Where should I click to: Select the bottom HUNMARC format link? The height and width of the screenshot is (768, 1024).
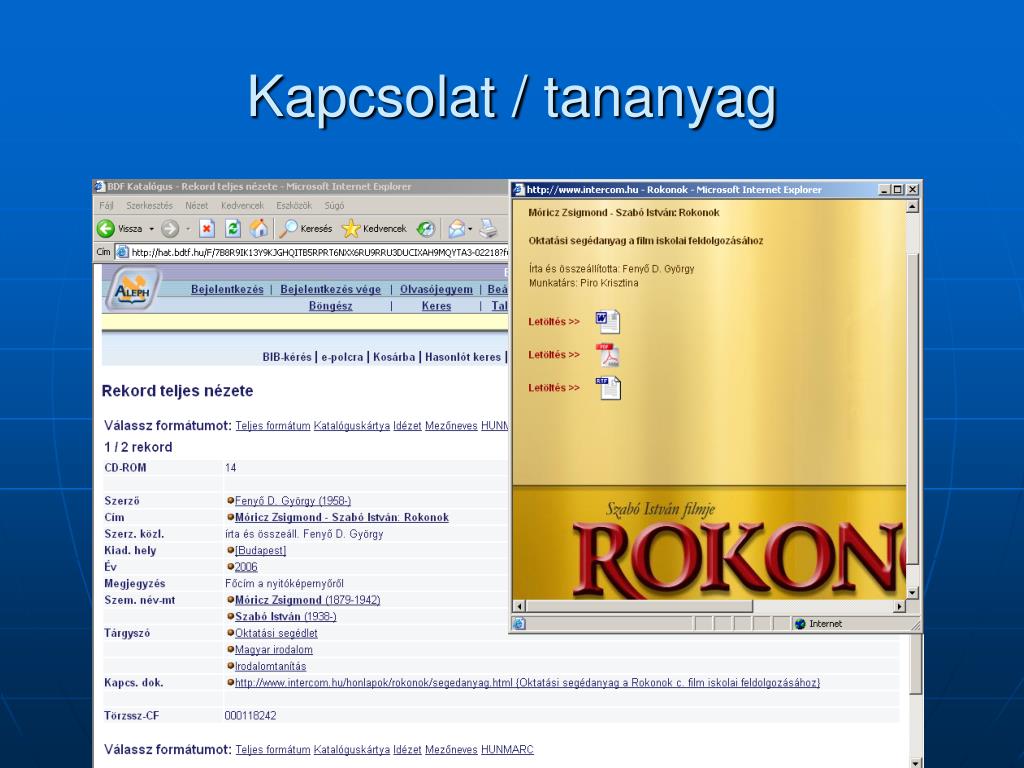[x=507, y=750]
